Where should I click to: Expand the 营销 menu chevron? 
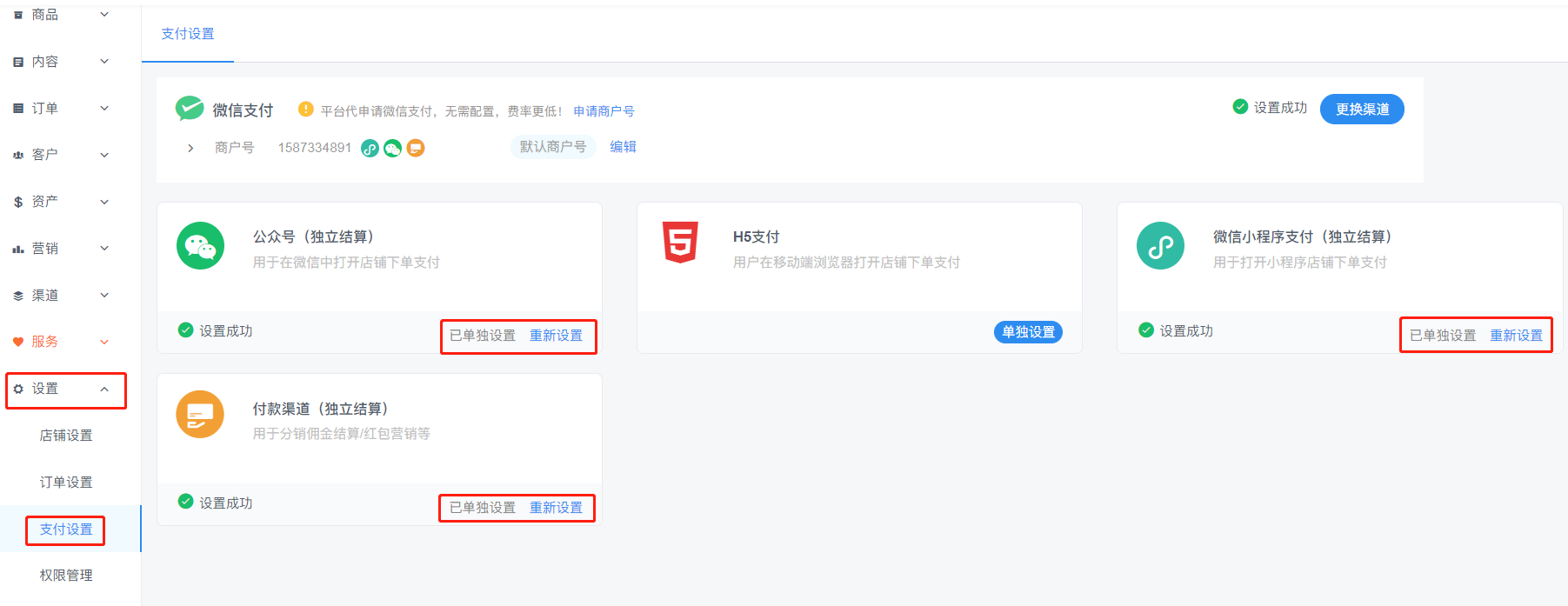click(104, 249)
